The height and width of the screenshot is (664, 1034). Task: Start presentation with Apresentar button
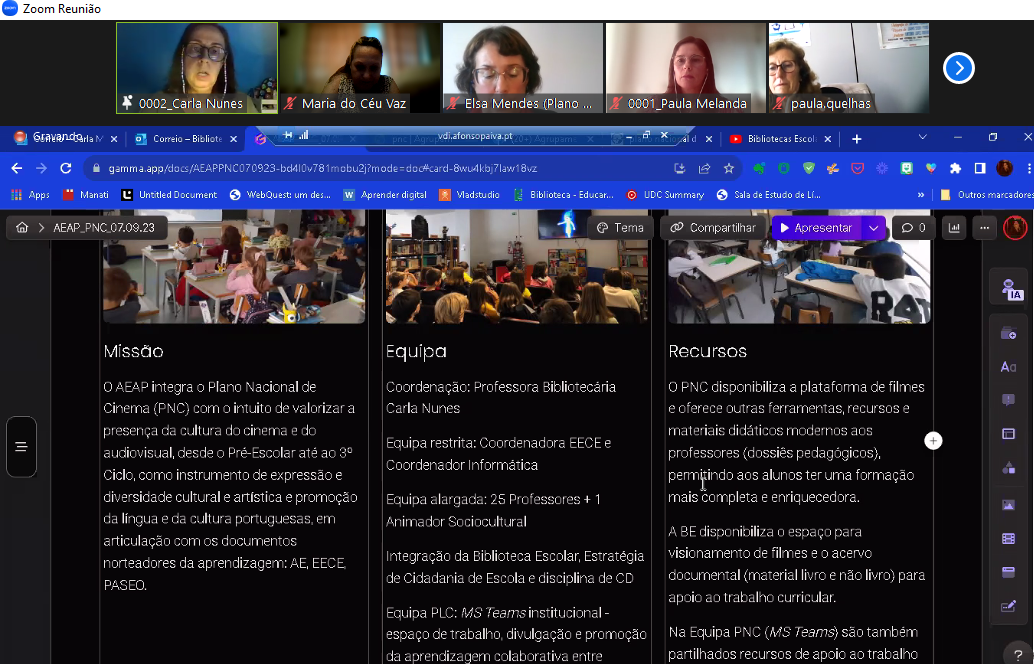[816, 227]
